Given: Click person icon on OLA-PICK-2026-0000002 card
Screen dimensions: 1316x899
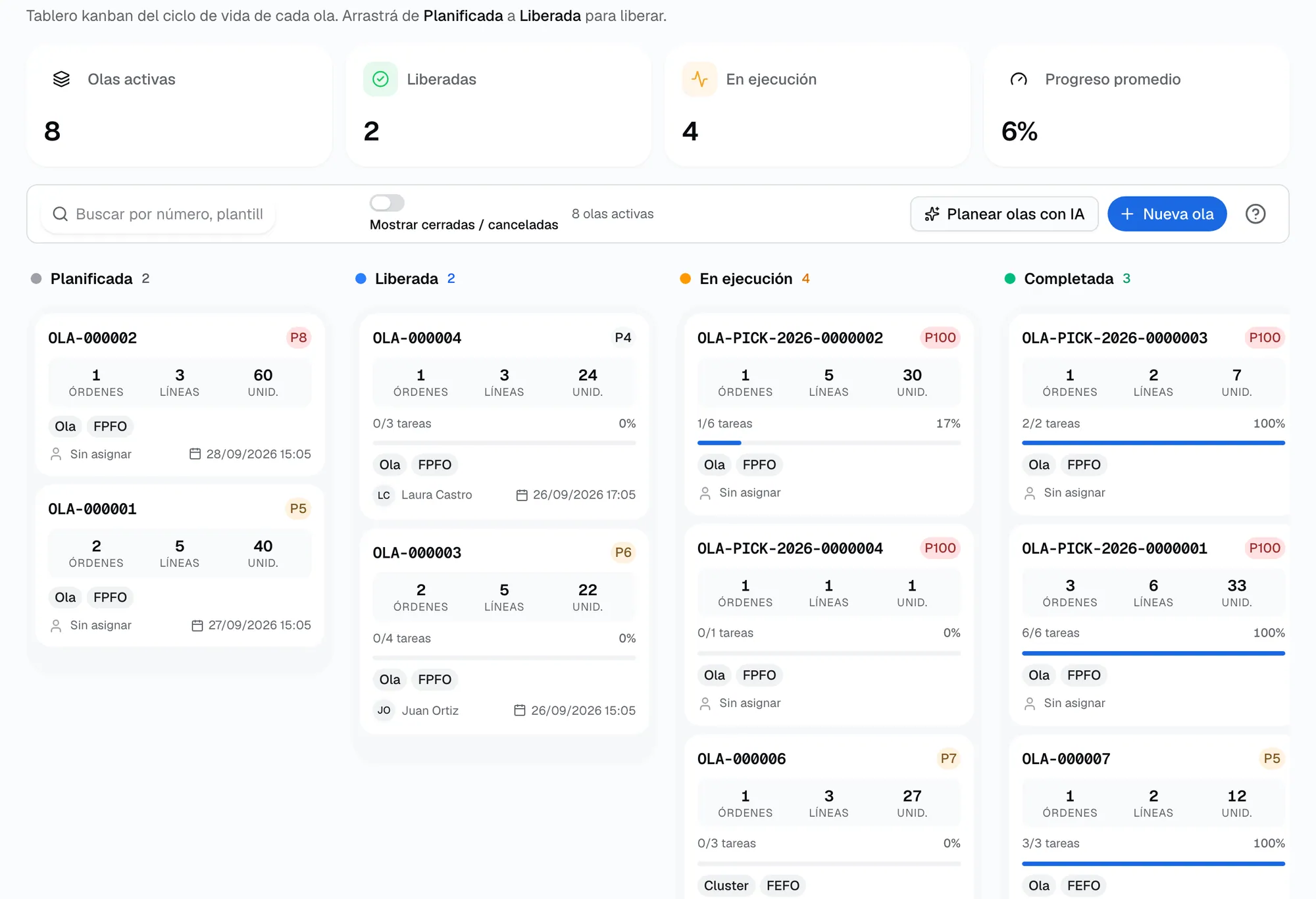Looking at the screenshot, I should pyautogui.click(x=705, y=493).
